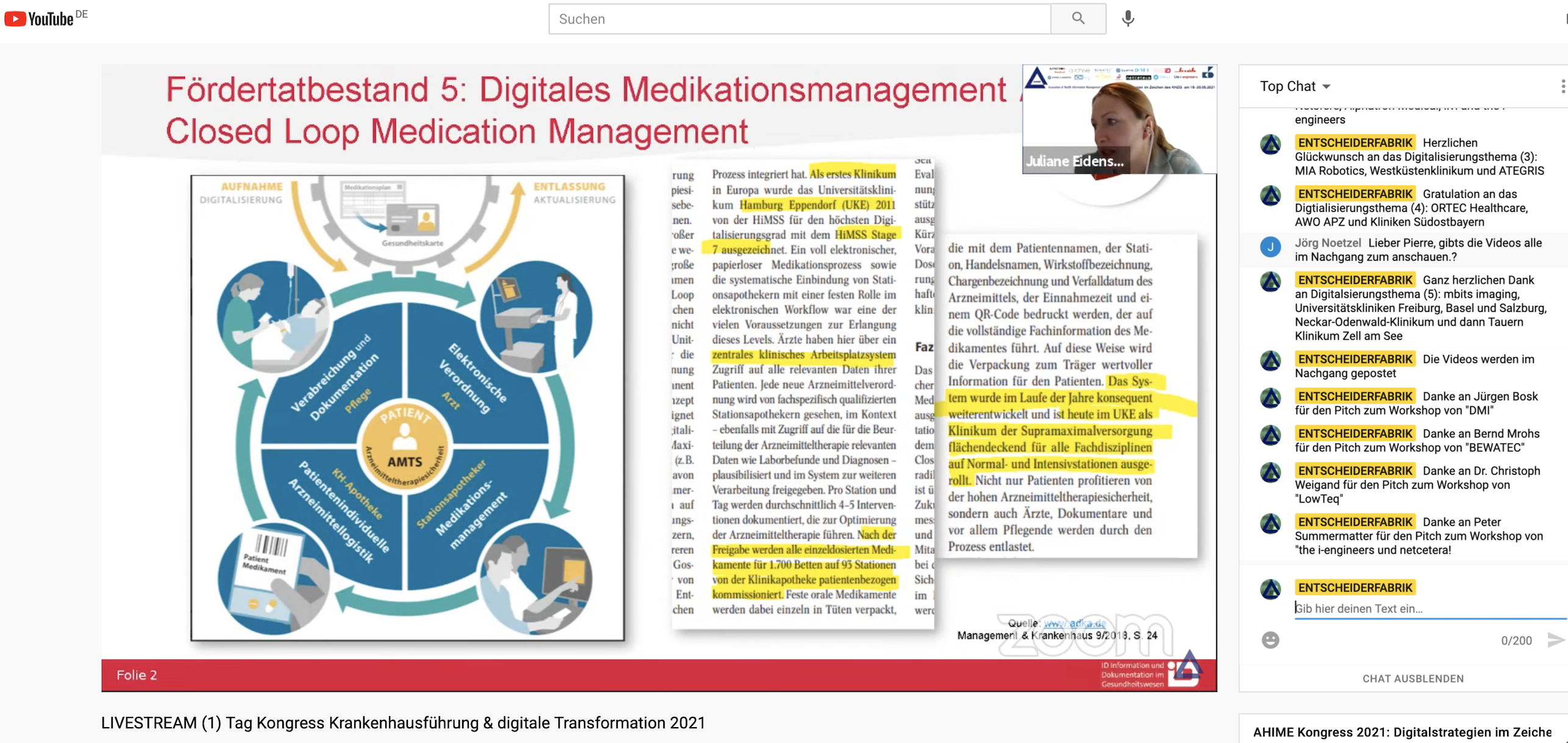Start voice search with the microphone icon

(x=1128, y=19)
